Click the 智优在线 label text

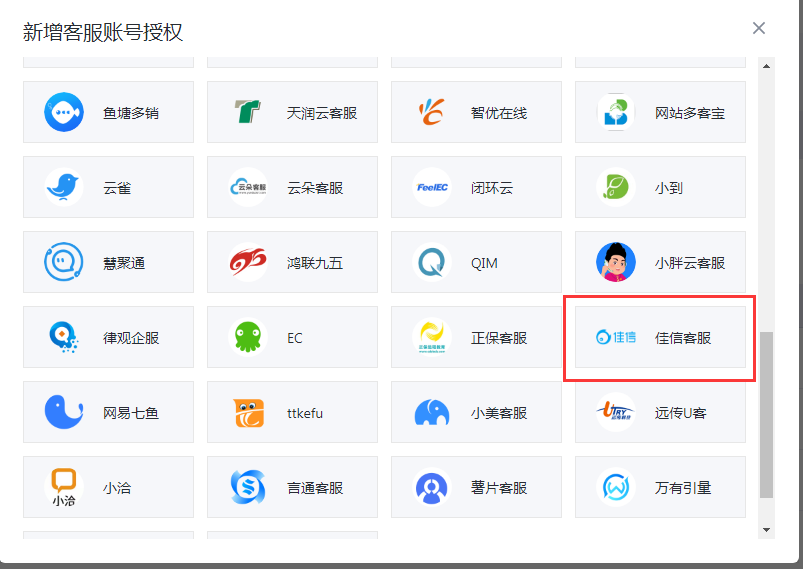[499, 113]
